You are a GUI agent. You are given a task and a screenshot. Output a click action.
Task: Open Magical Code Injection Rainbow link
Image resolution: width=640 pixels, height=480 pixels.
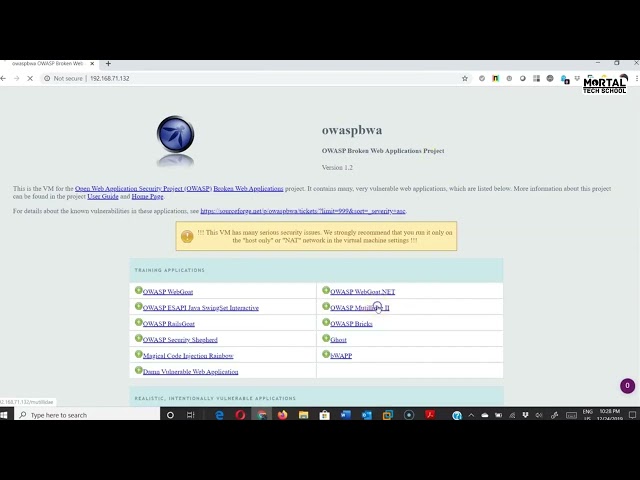[188, 356]
